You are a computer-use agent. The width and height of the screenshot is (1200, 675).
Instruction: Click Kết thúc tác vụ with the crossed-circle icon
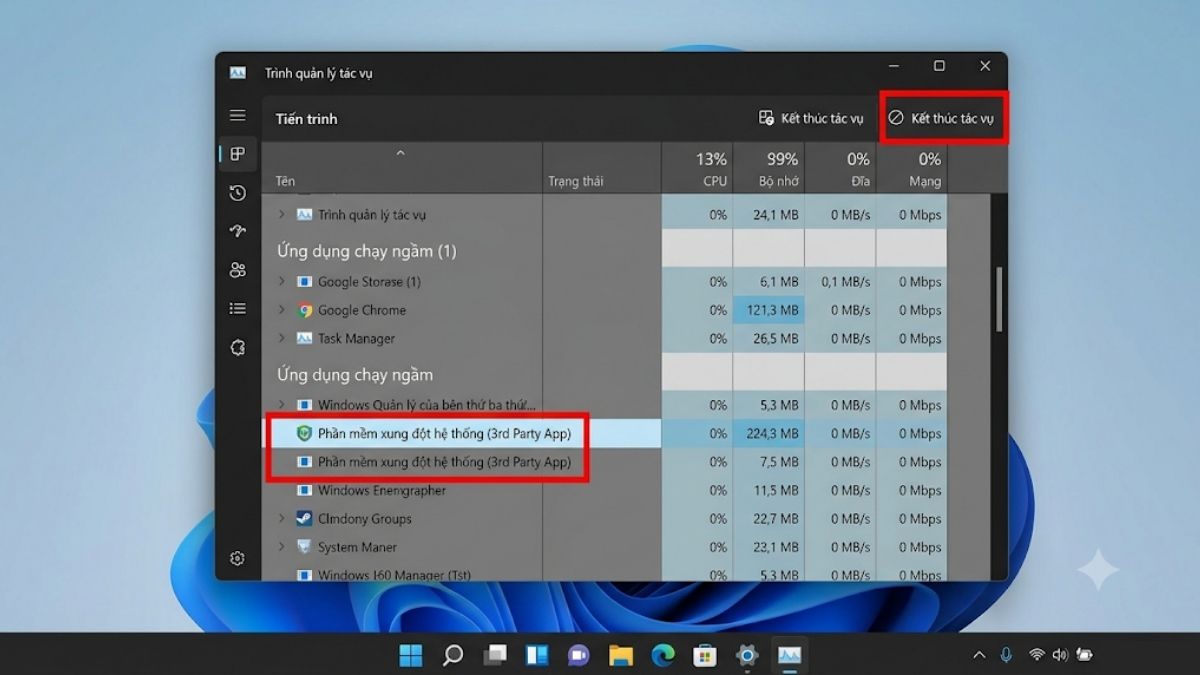tap(943, 118)
